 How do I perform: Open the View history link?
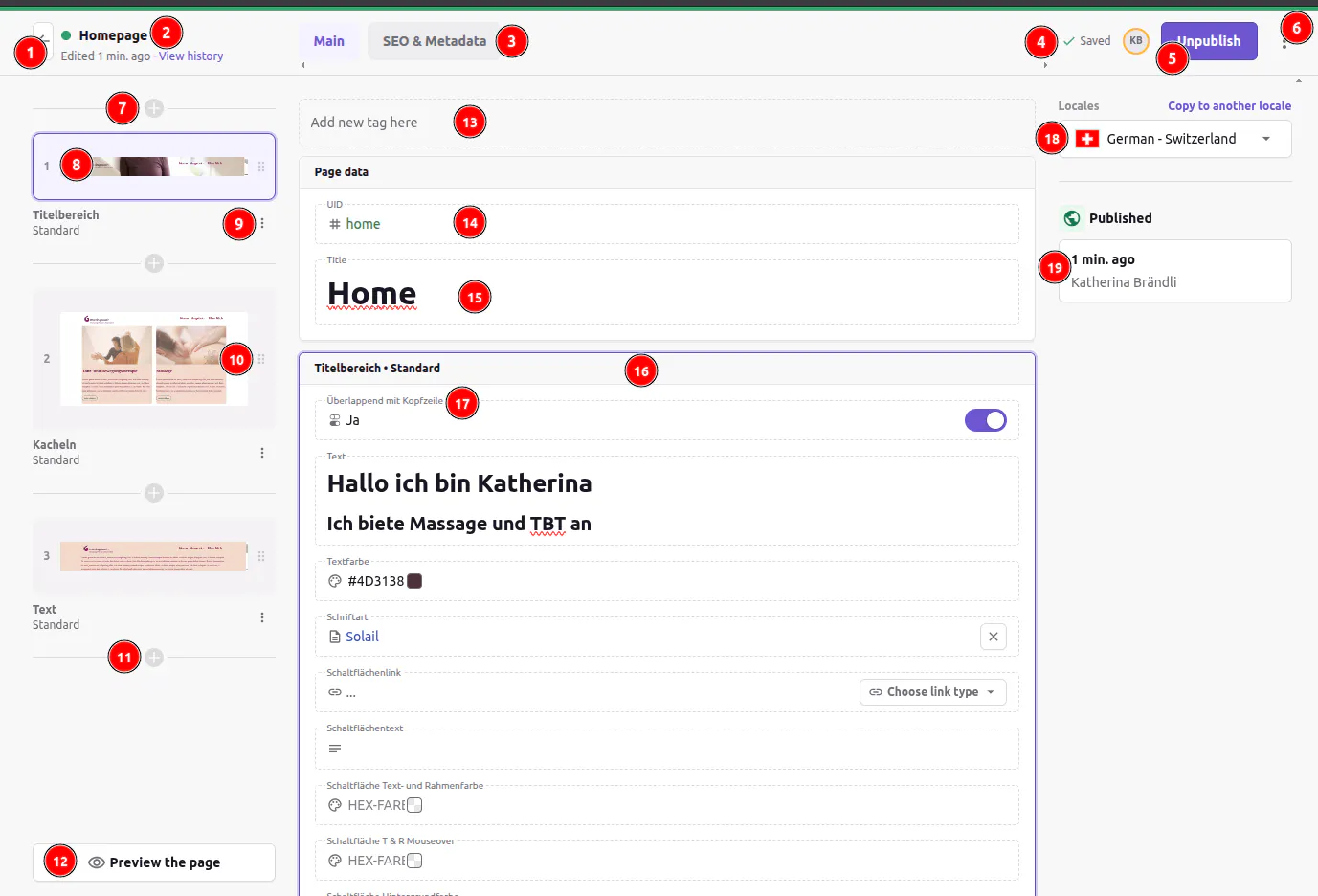[x=191, y=56]
